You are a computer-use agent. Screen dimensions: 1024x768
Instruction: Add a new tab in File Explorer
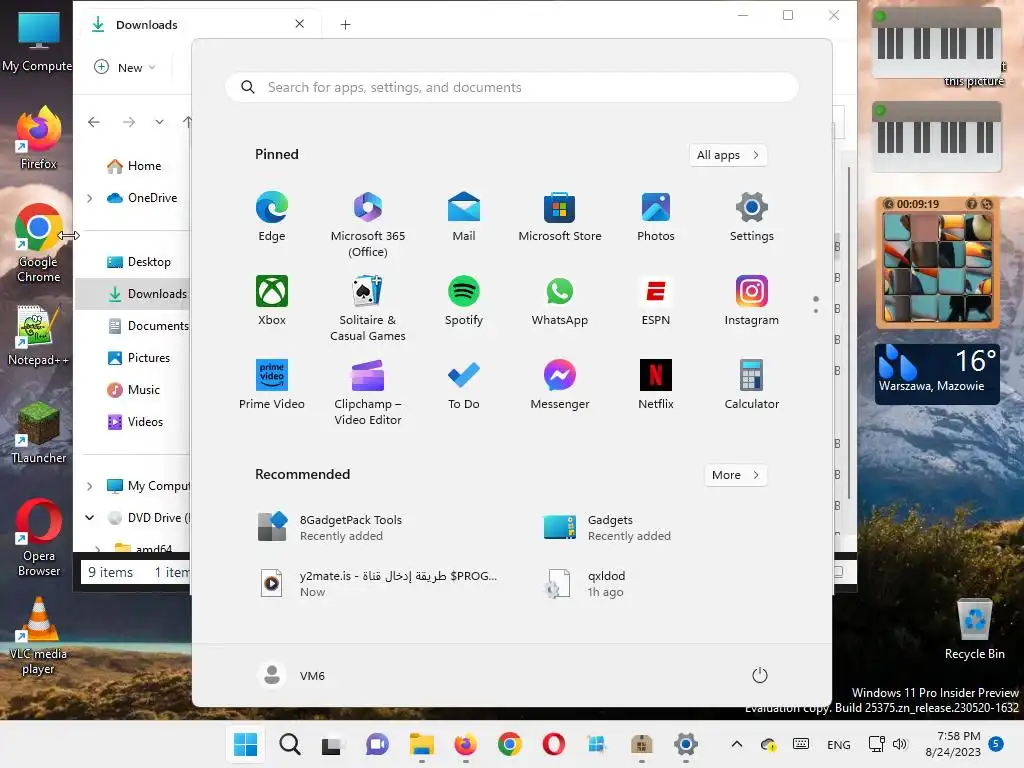click(x=345, y=25)
